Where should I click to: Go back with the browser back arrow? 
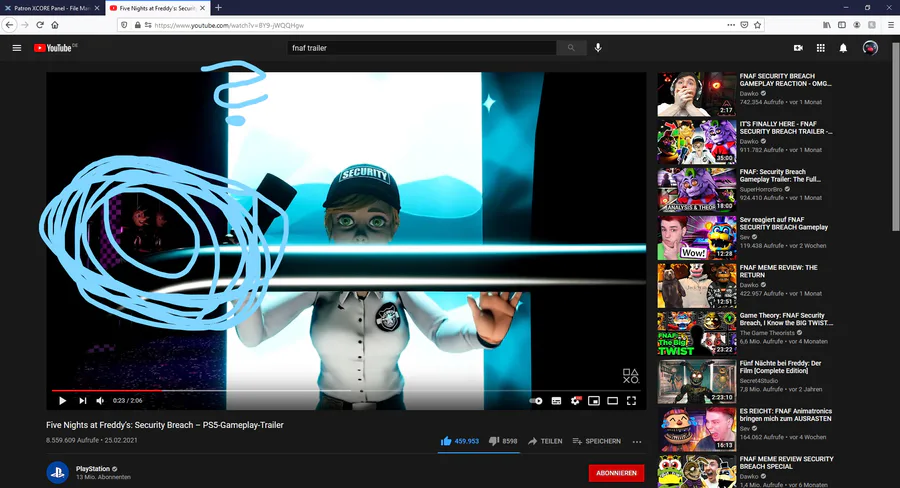9,25
